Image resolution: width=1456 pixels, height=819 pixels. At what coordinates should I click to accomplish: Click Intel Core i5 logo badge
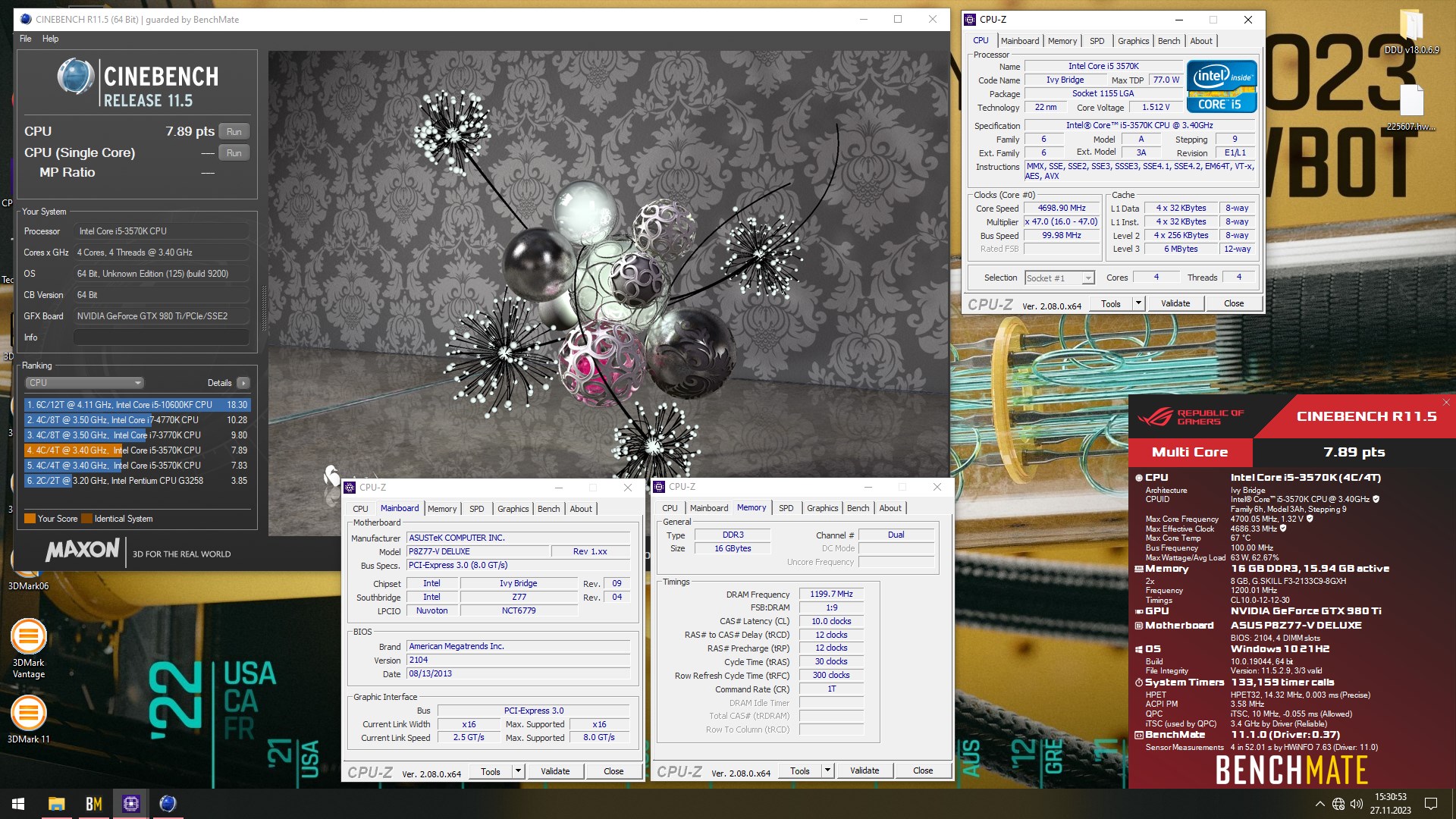click(x=1222, y=86)
